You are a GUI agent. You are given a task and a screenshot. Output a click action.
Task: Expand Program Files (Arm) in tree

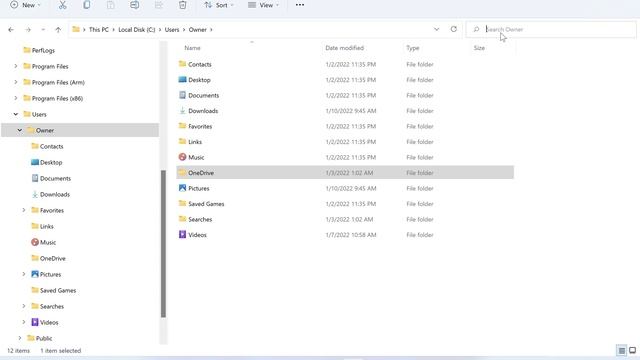click(16, 82)
